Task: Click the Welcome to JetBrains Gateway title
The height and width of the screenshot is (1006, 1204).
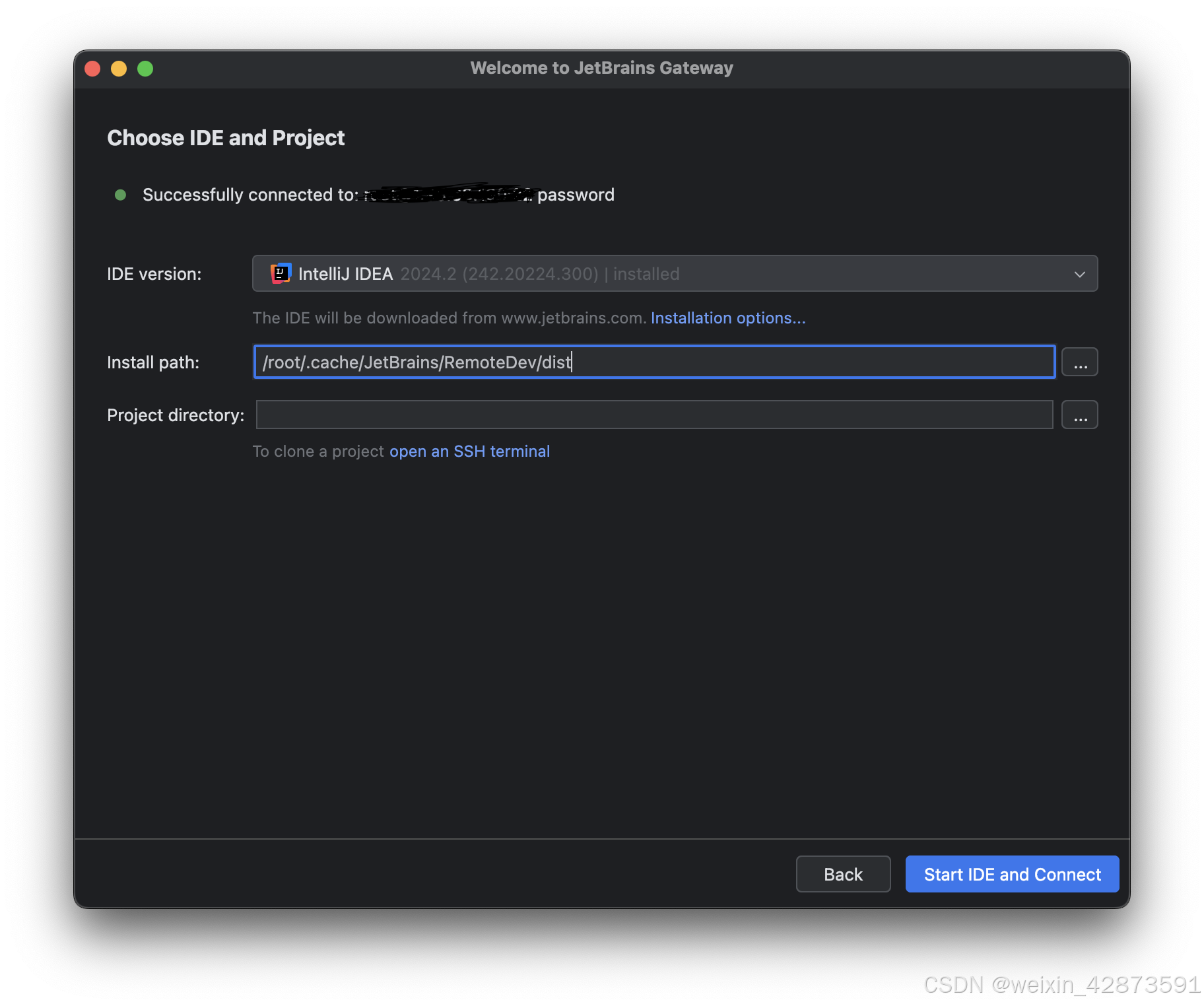Action: [601, 68]
